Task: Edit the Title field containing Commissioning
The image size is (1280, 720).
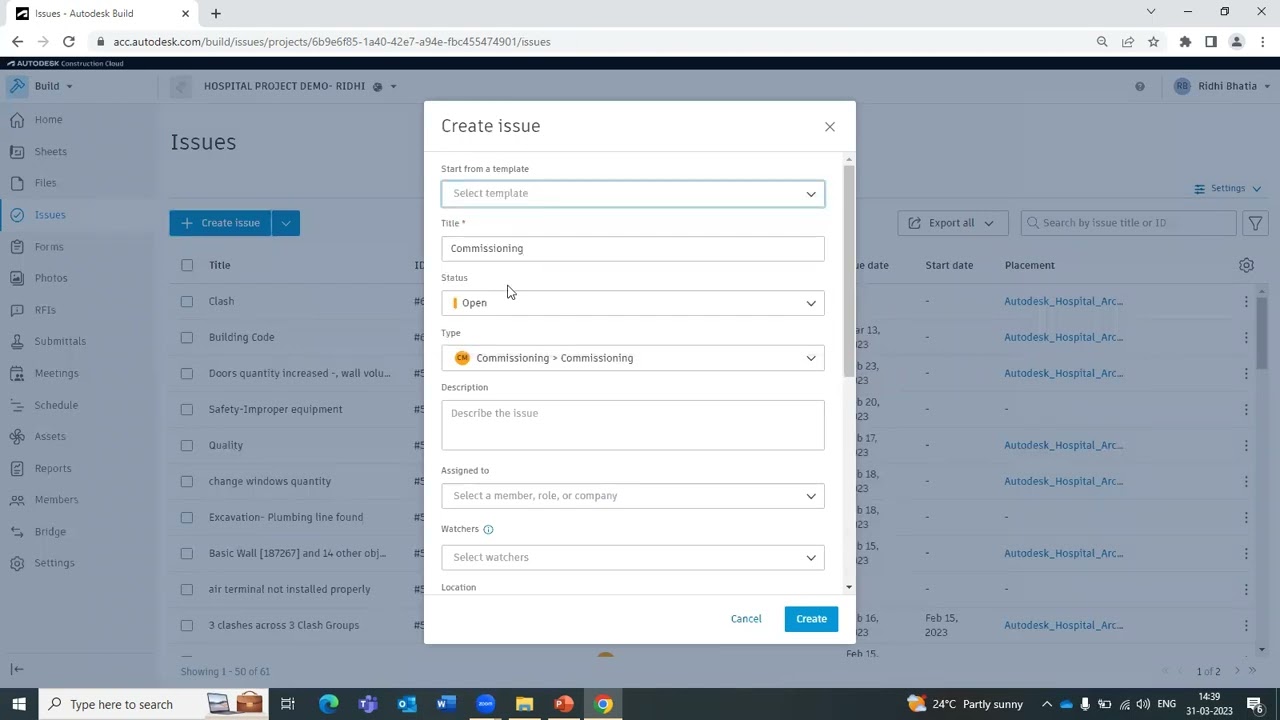Action: pos(633,248)
